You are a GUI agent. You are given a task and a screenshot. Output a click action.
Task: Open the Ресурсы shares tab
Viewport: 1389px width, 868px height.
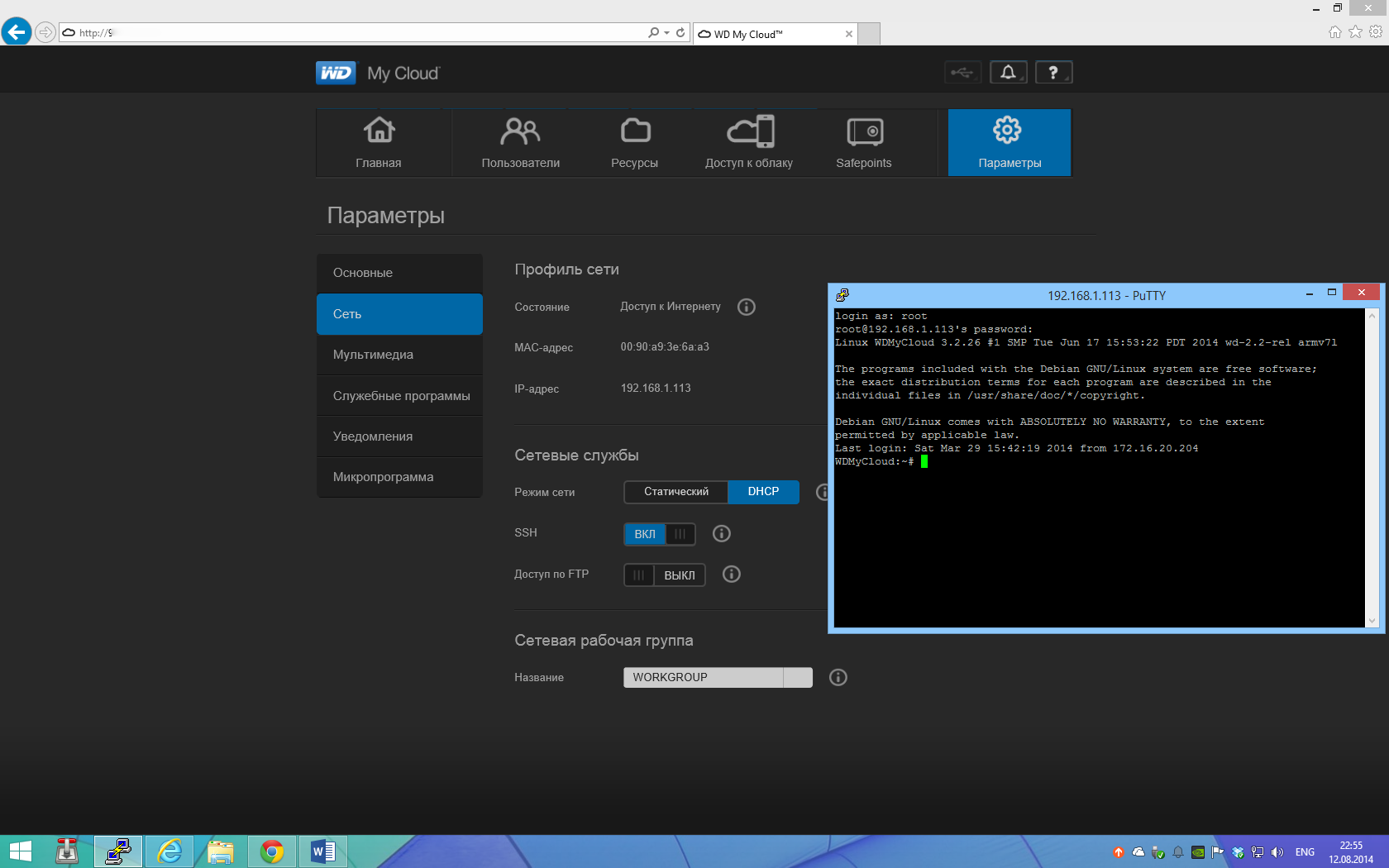tap(635, 142)
